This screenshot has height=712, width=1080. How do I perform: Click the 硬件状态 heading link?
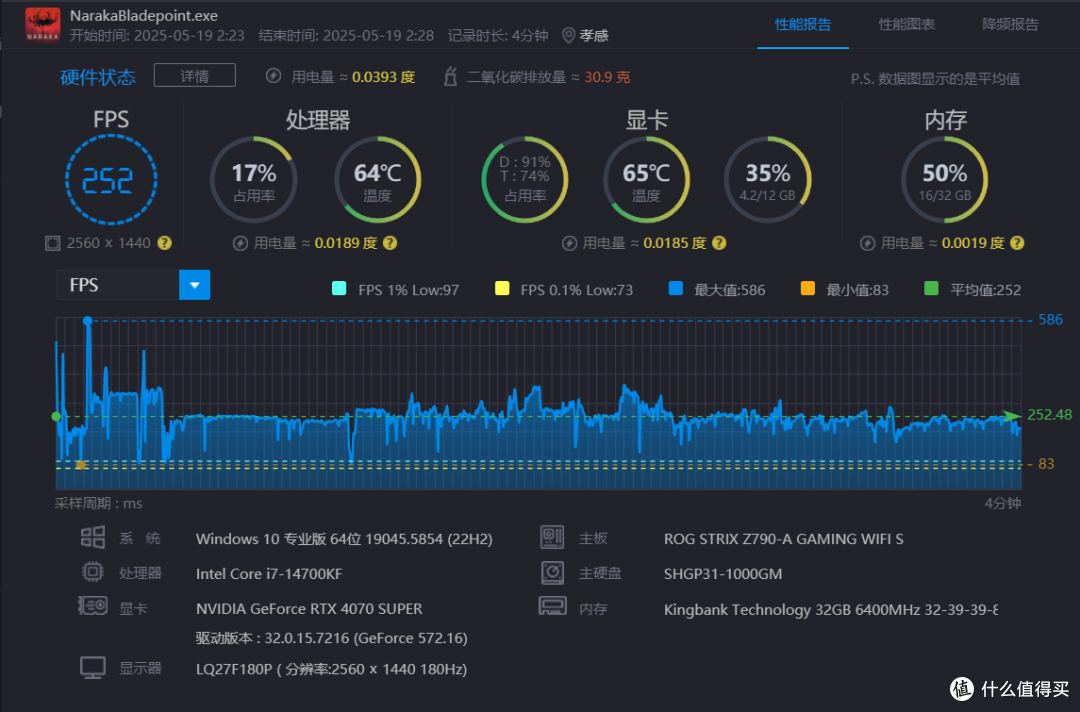pyautogui.click(x=98, y=77)
